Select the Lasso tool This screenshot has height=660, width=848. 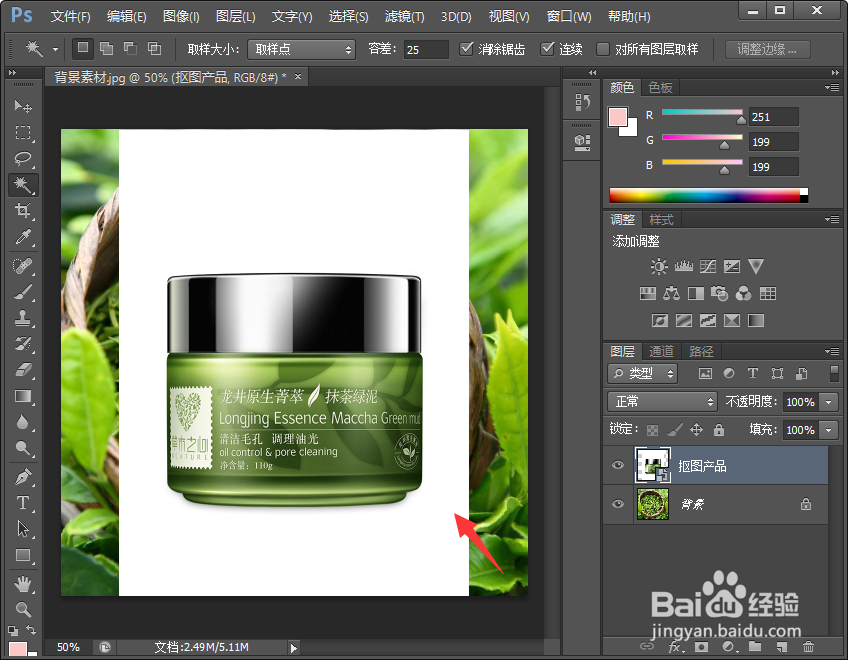[23, 159]
